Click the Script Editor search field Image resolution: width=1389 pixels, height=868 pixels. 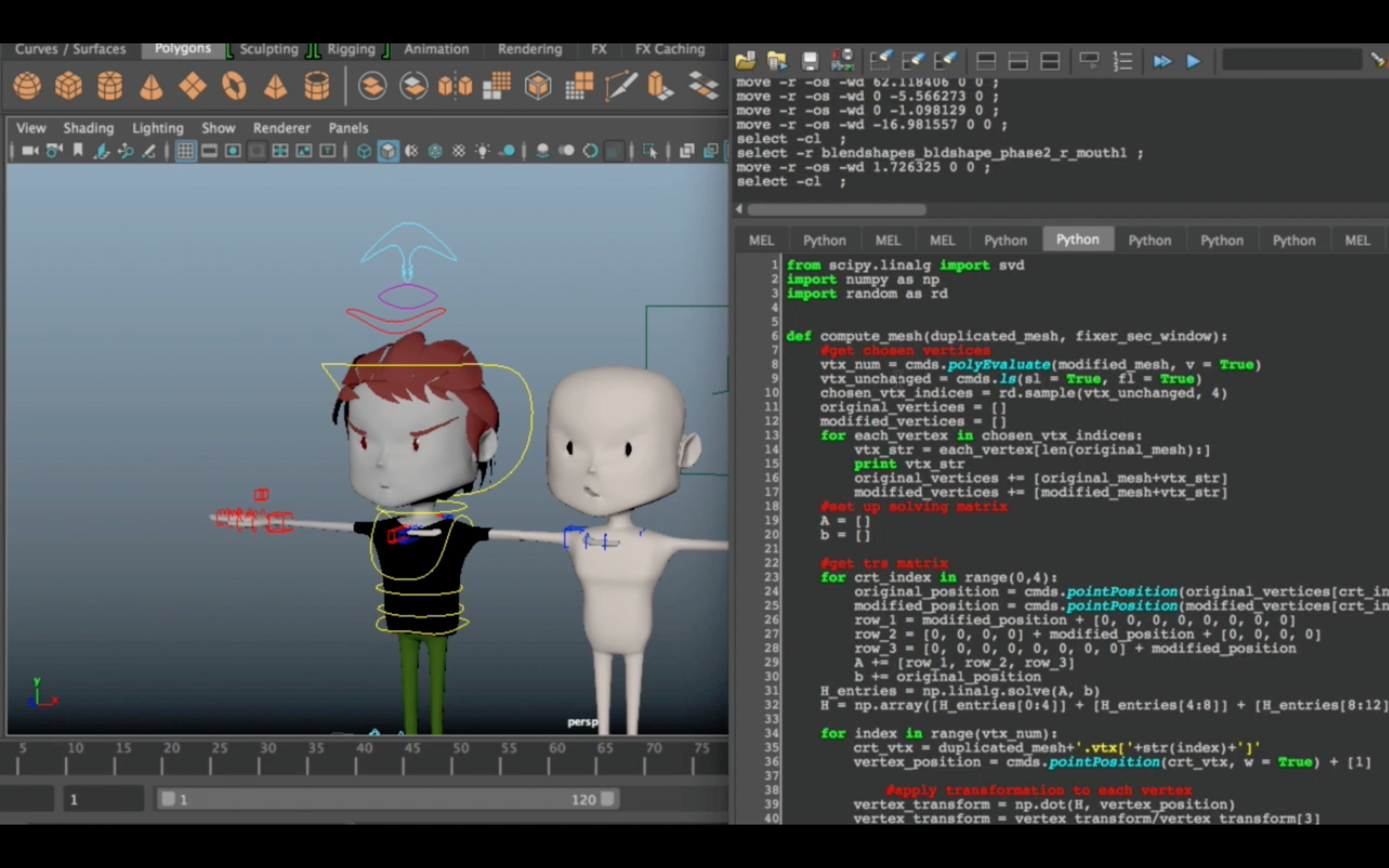(1292, 60)
